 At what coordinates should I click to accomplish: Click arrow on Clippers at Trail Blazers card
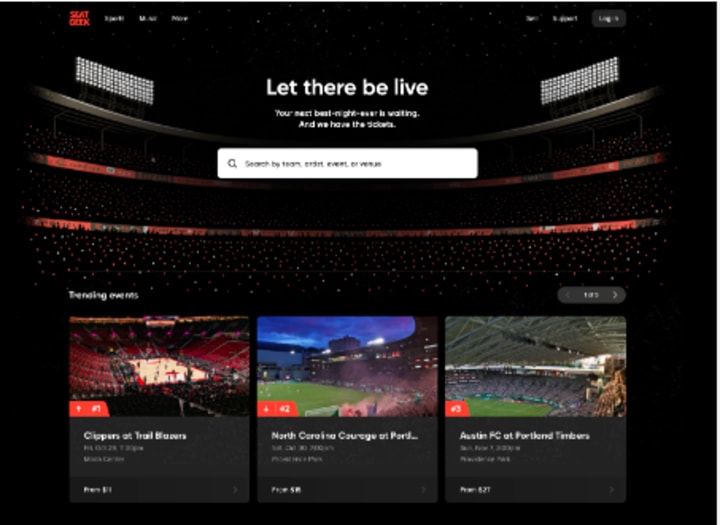236,490
